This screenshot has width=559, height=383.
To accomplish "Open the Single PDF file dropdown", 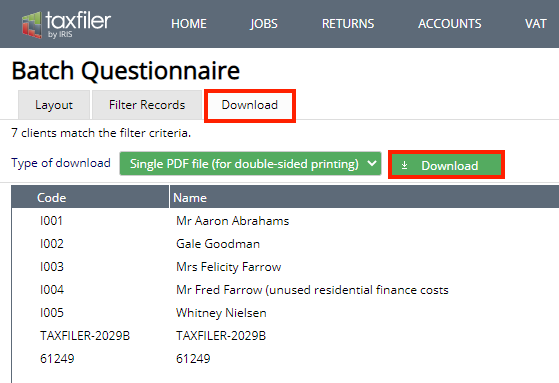I will [x=250, y=164].
